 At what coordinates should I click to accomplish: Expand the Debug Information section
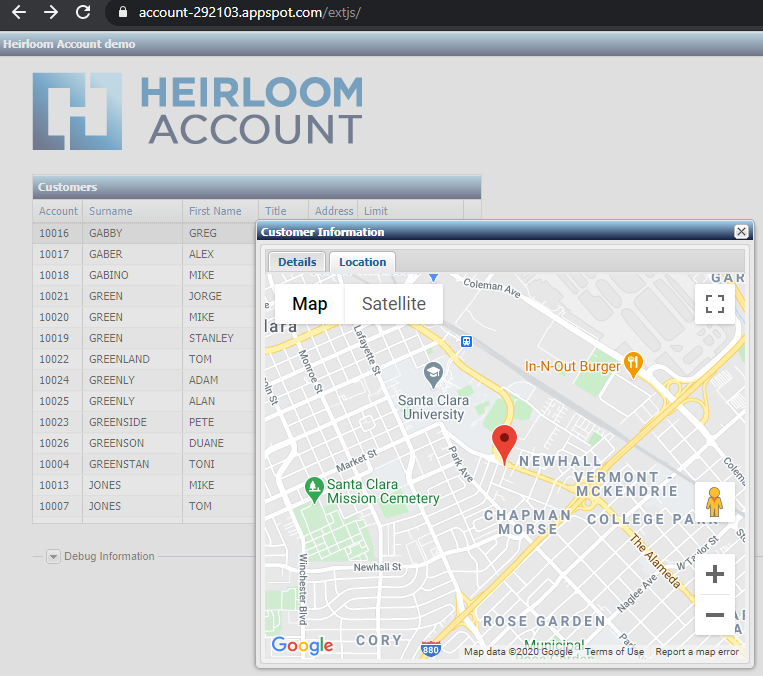tap(53, 556)
